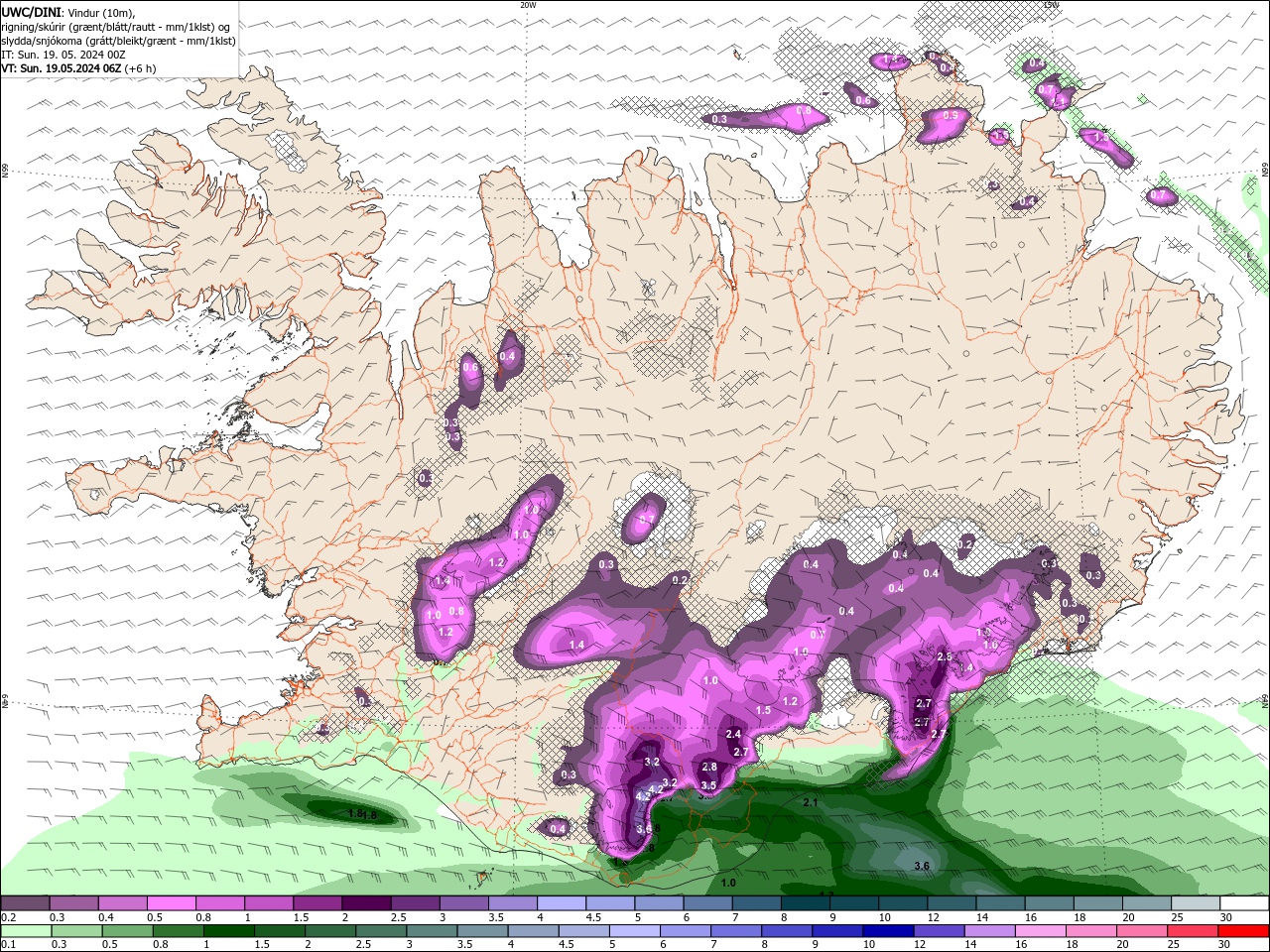Click the bright red 30 swatch, lower legend row

pos(1242,931)
